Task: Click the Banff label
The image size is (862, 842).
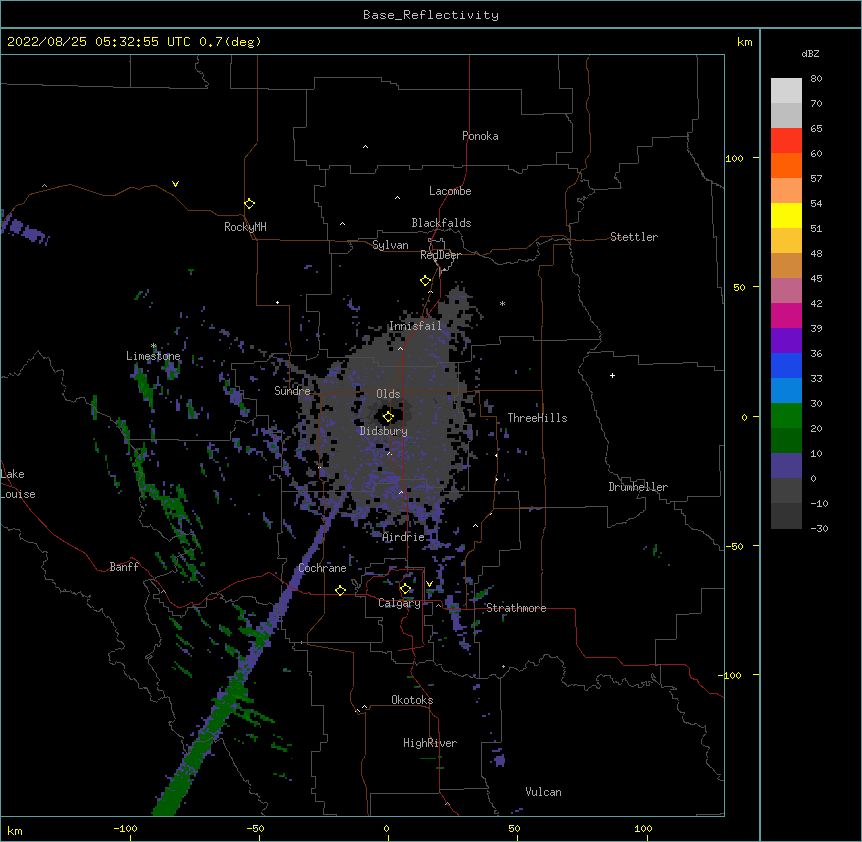Action: click(124, 567)
